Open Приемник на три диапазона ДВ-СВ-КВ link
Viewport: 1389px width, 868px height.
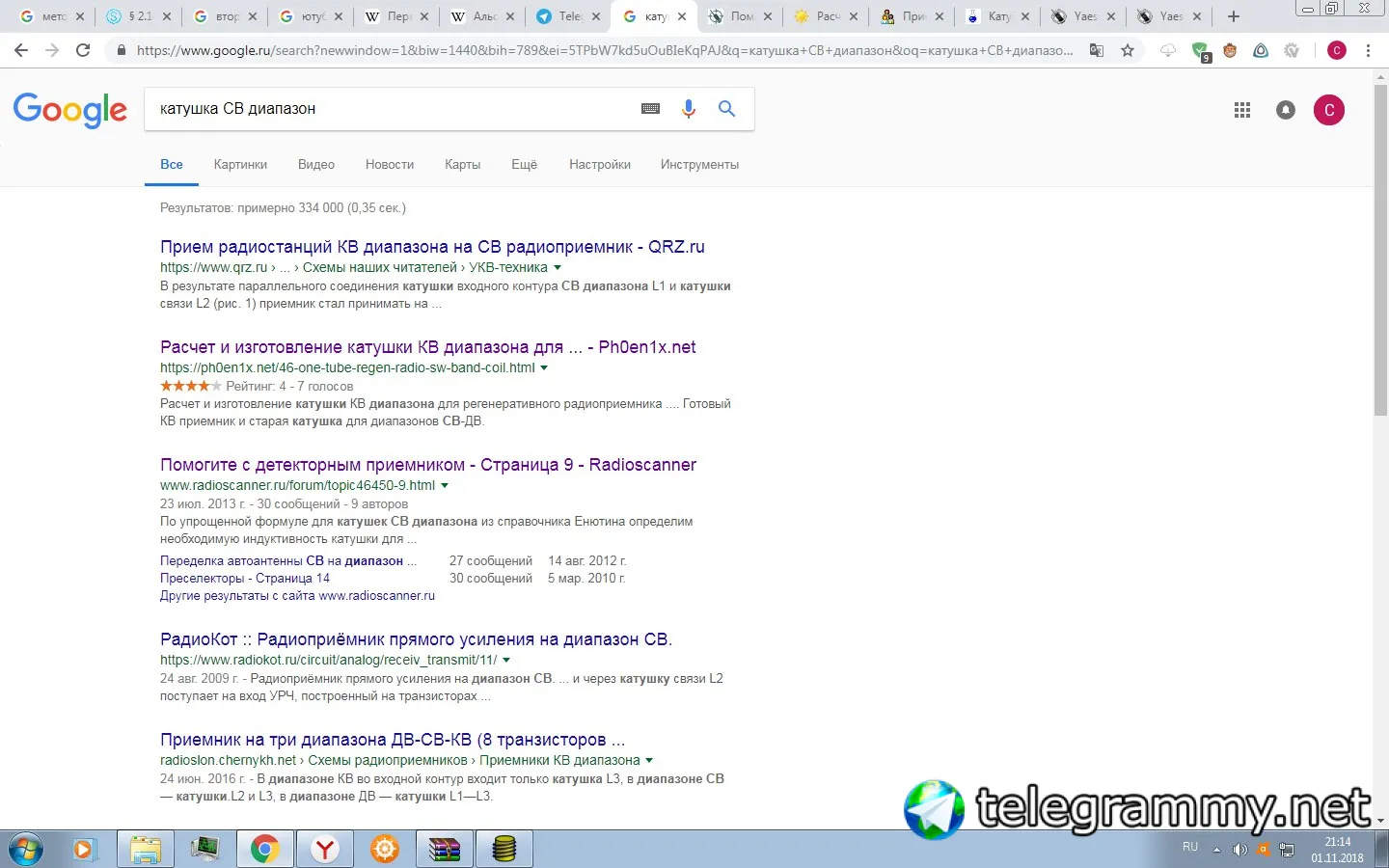coord(393,740)
